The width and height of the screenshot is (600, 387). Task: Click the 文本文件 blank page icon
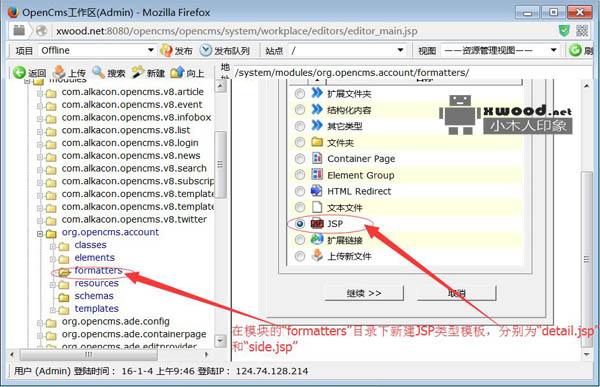click(x=317, y=207)
